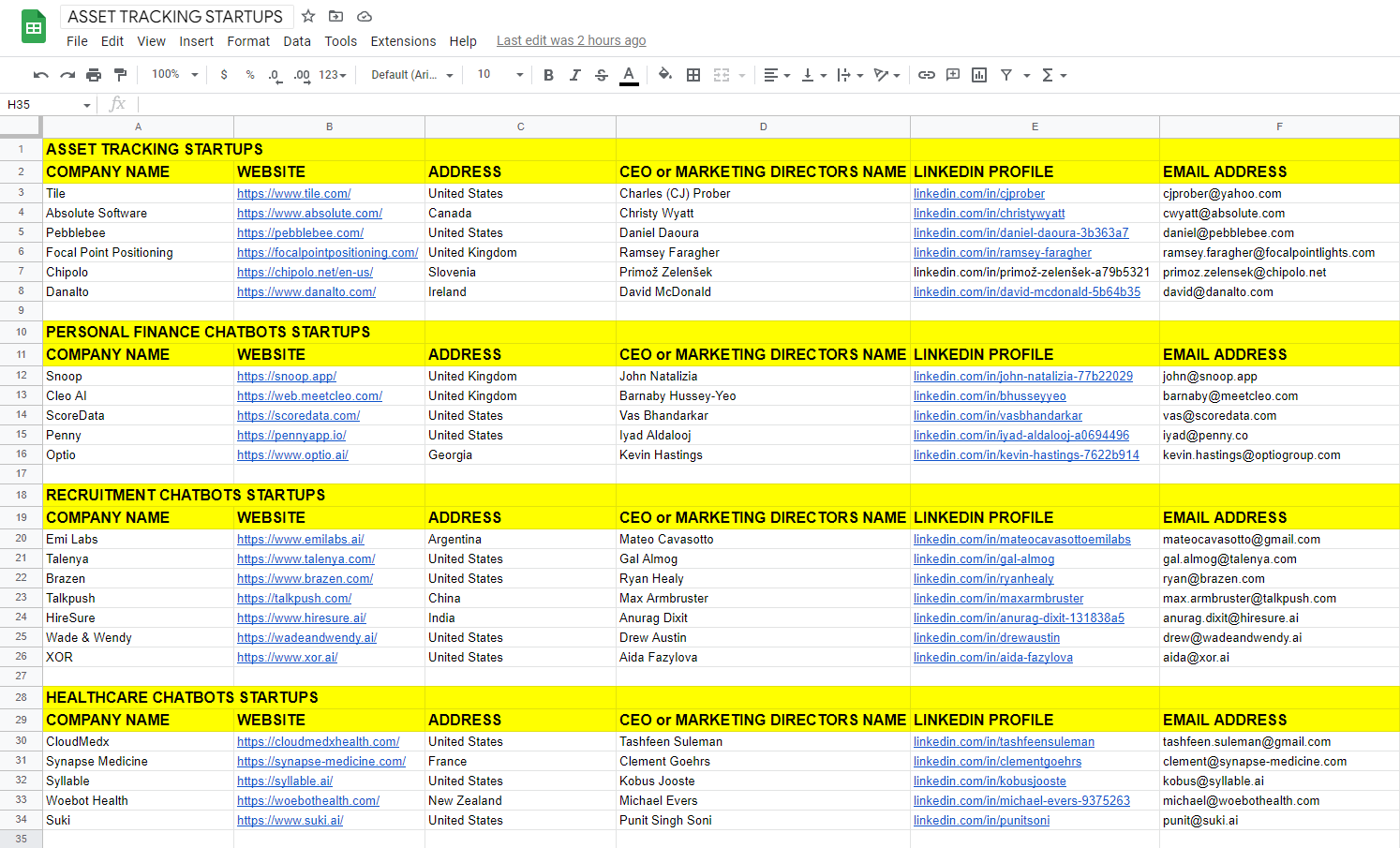Open merge cells options dropdown
This screenshot has width=1400, height=848.
click(x=742, y=75)
